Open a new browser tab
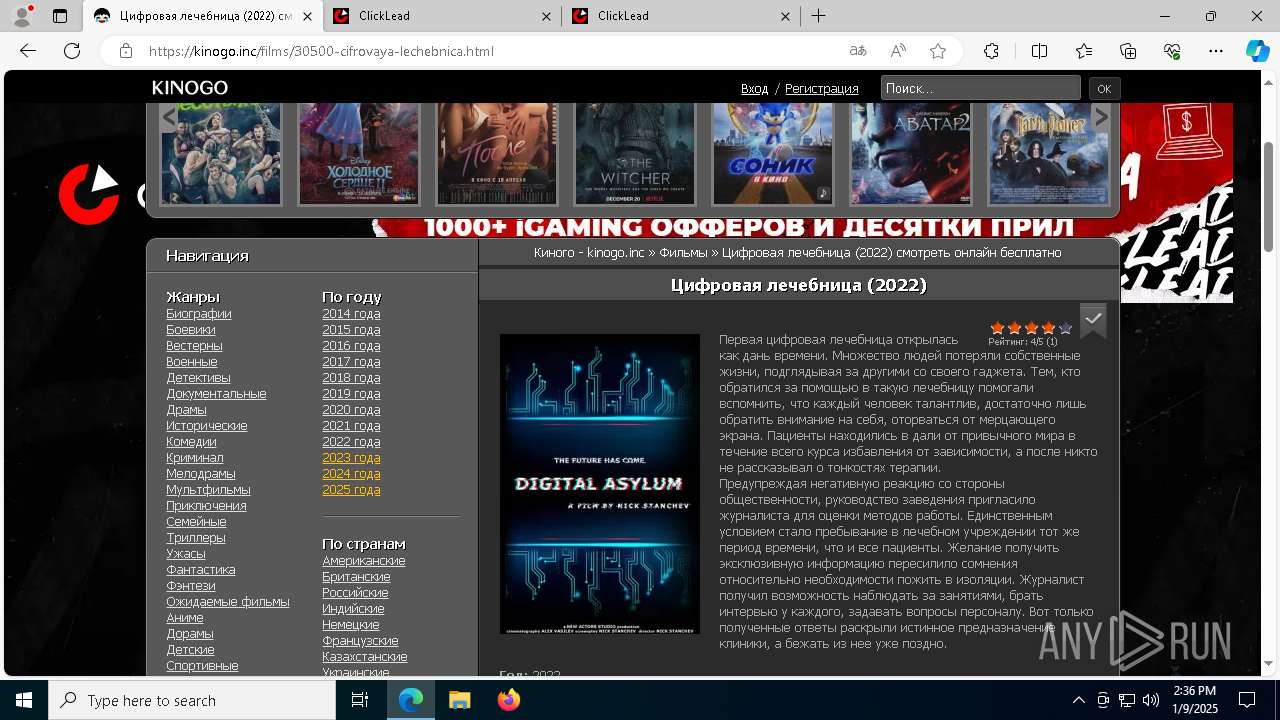 (818, 16)
